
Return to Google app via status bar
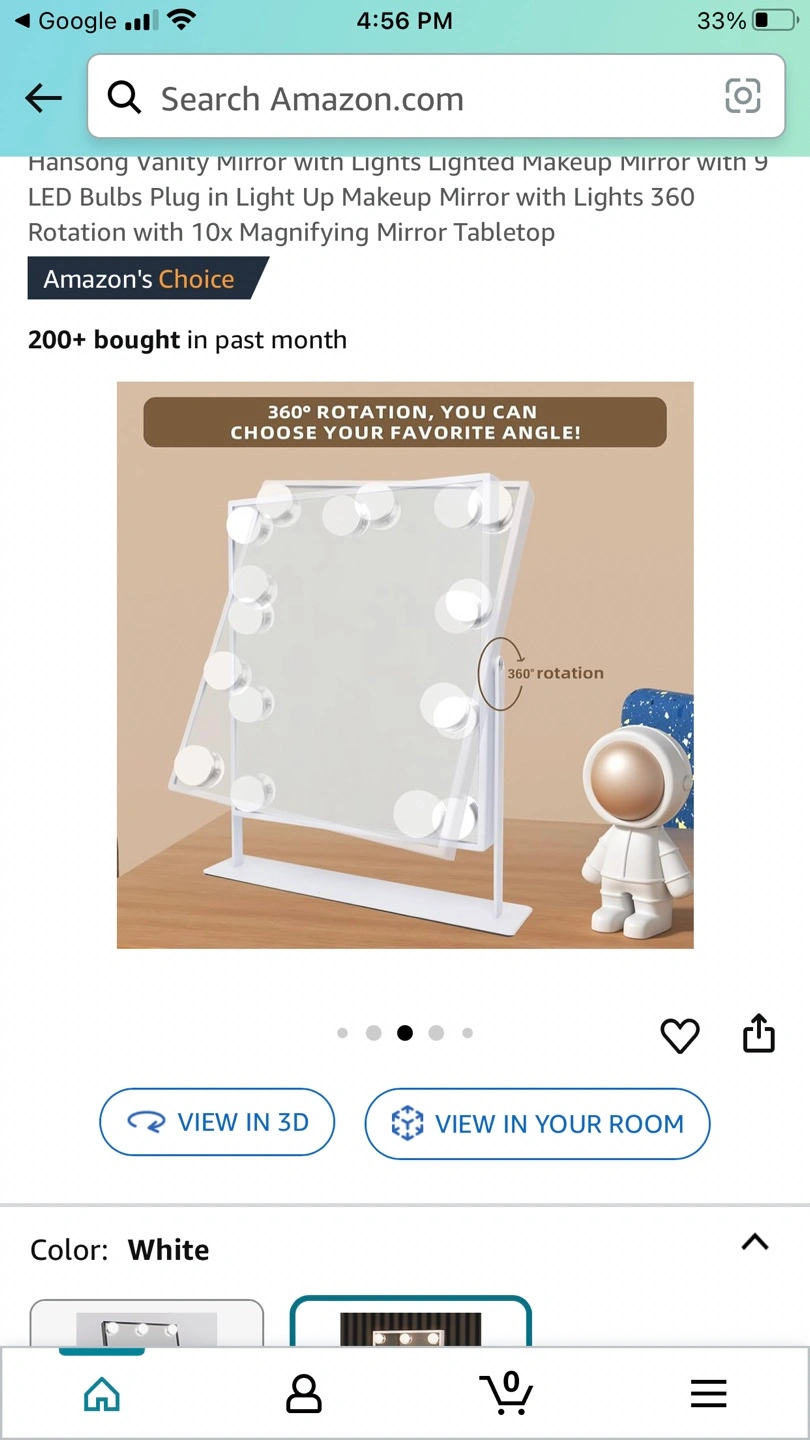[x=65, y=20]
